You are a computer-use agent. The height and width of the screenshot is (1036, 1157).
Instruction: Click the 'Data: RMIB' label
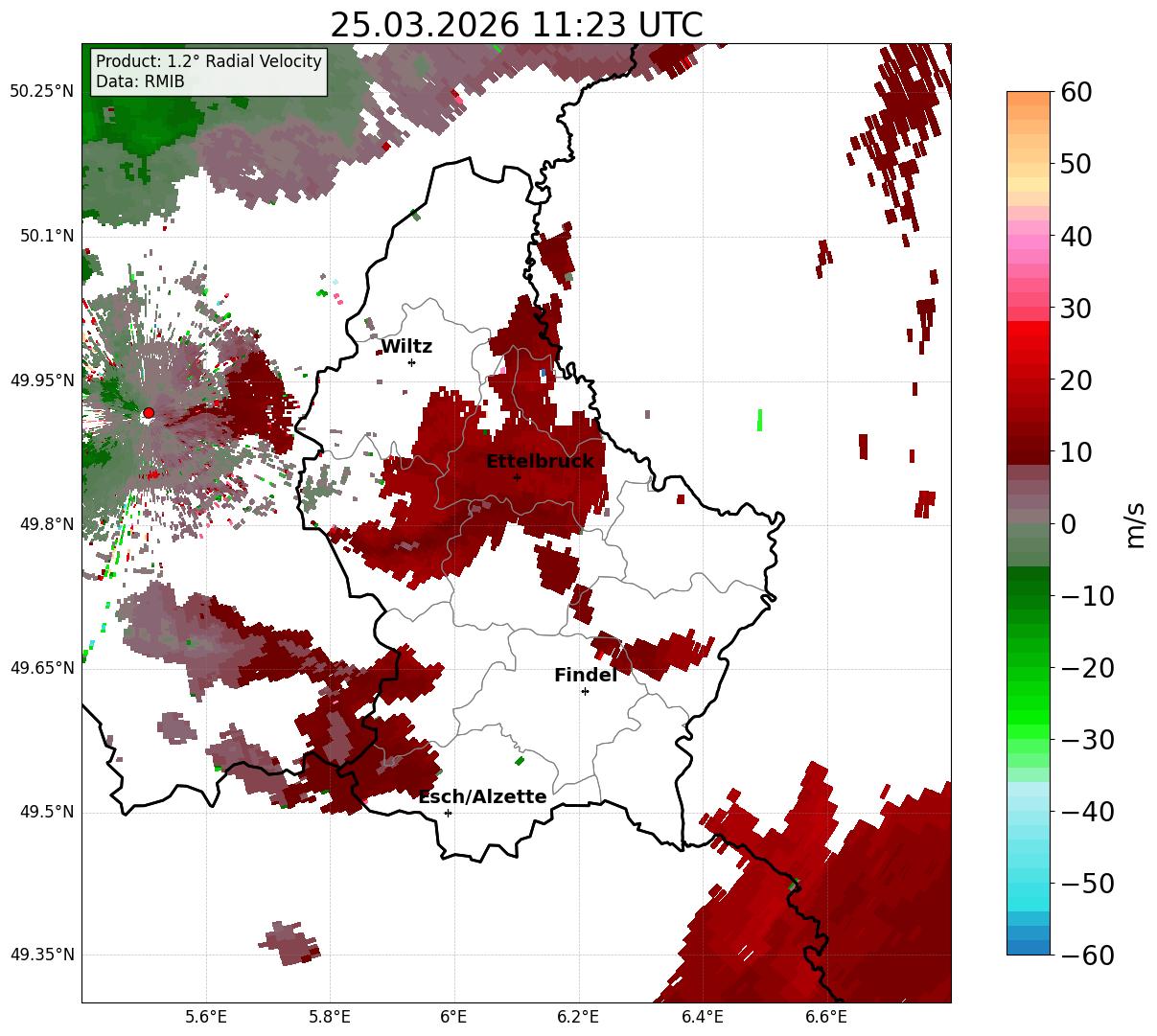click(x=140, y=81)
